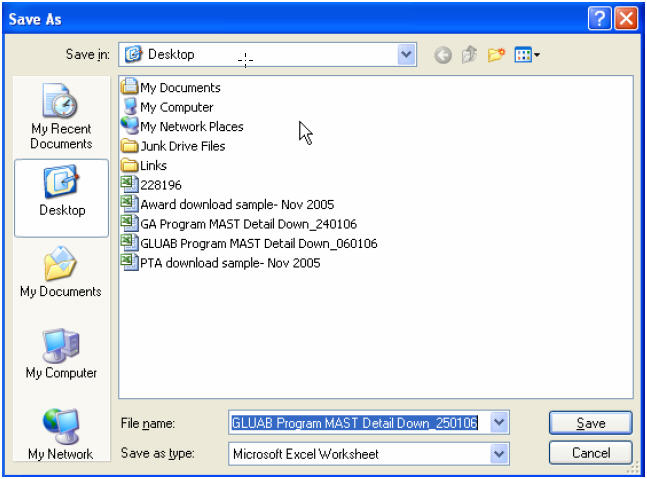Select the Junk Drive Files folder
Viewport: 647px width, 479px height.
pyautogui.click(x=182, y=146)
